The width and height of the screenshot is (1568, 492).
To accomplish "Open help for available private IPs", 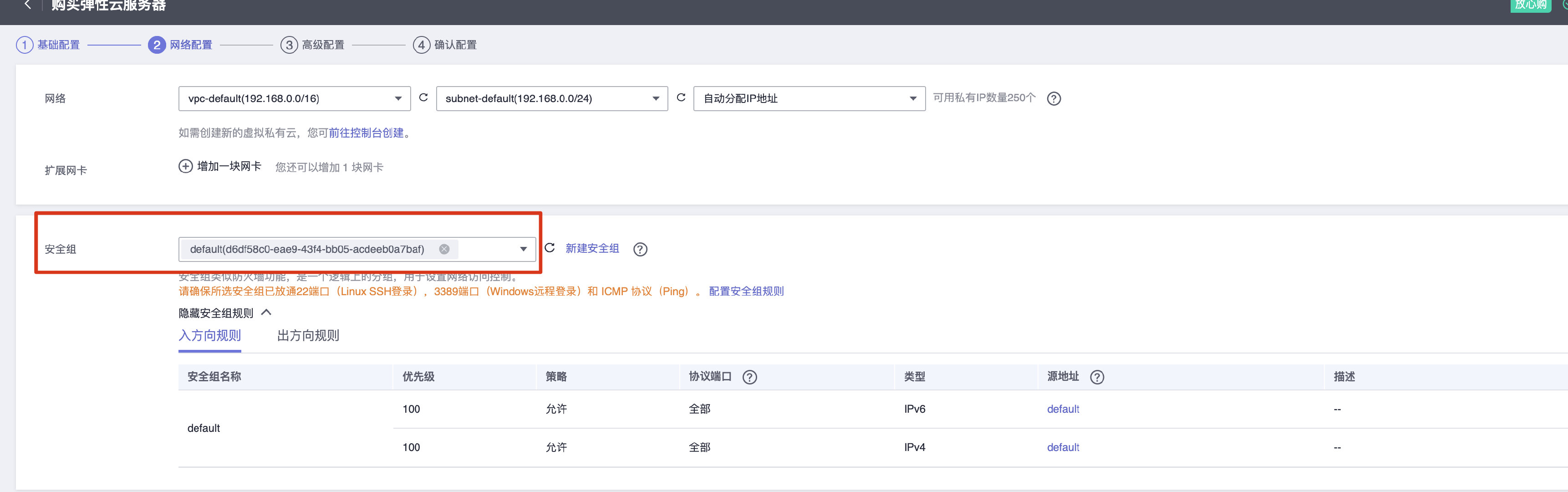I will (x=1054, y=99).
